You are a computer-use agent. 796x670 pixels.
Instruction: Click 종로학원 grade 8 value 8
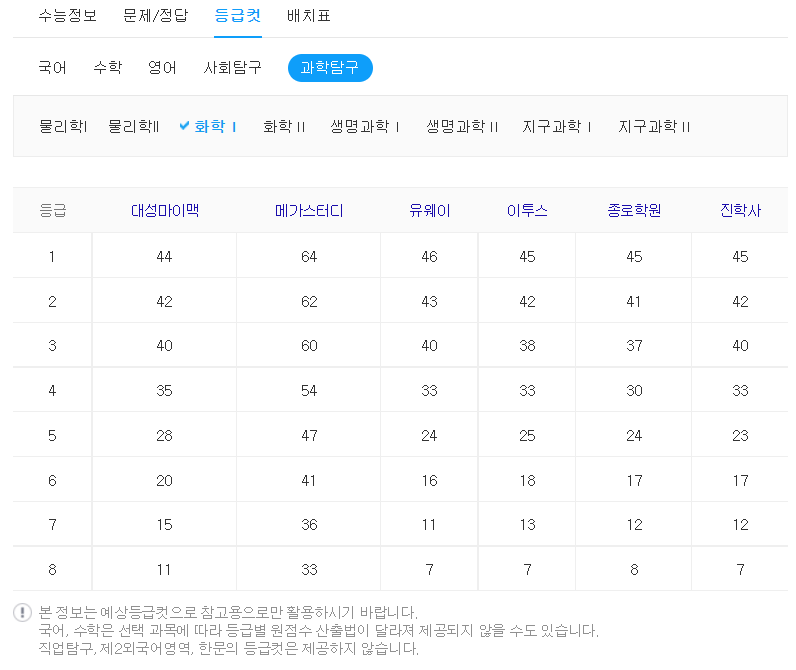(x=634, y=570)
